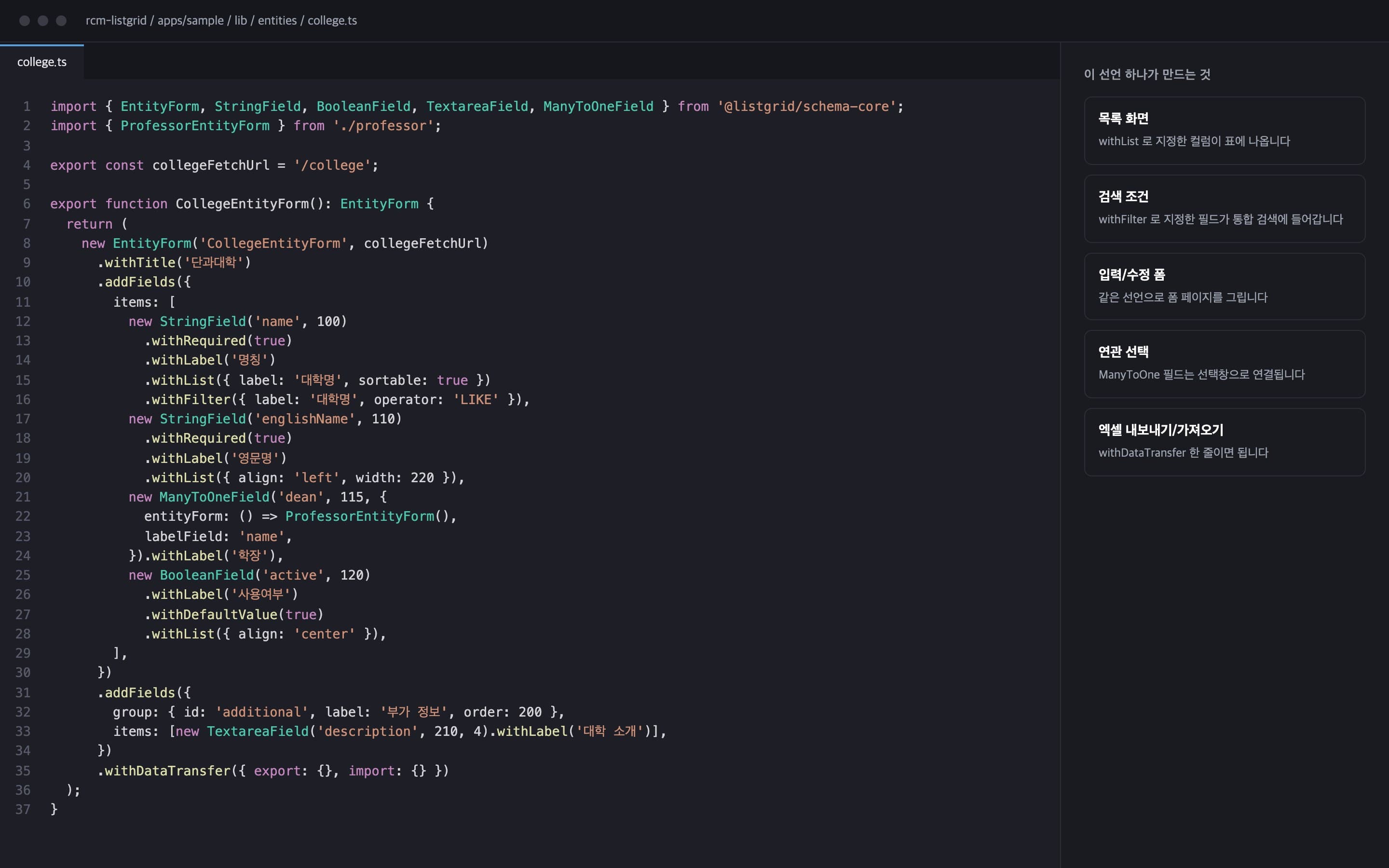
Task: Select the college.ts editor tab
Action: coord(42,62)
